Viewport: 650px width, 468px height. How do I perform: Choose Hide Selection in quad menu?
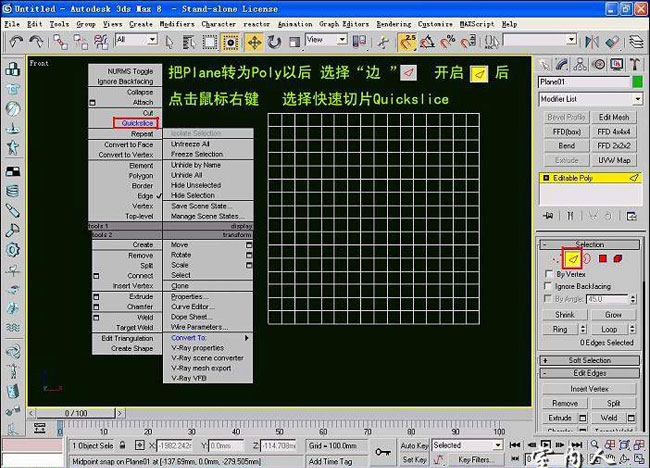[x=193, y=195]
